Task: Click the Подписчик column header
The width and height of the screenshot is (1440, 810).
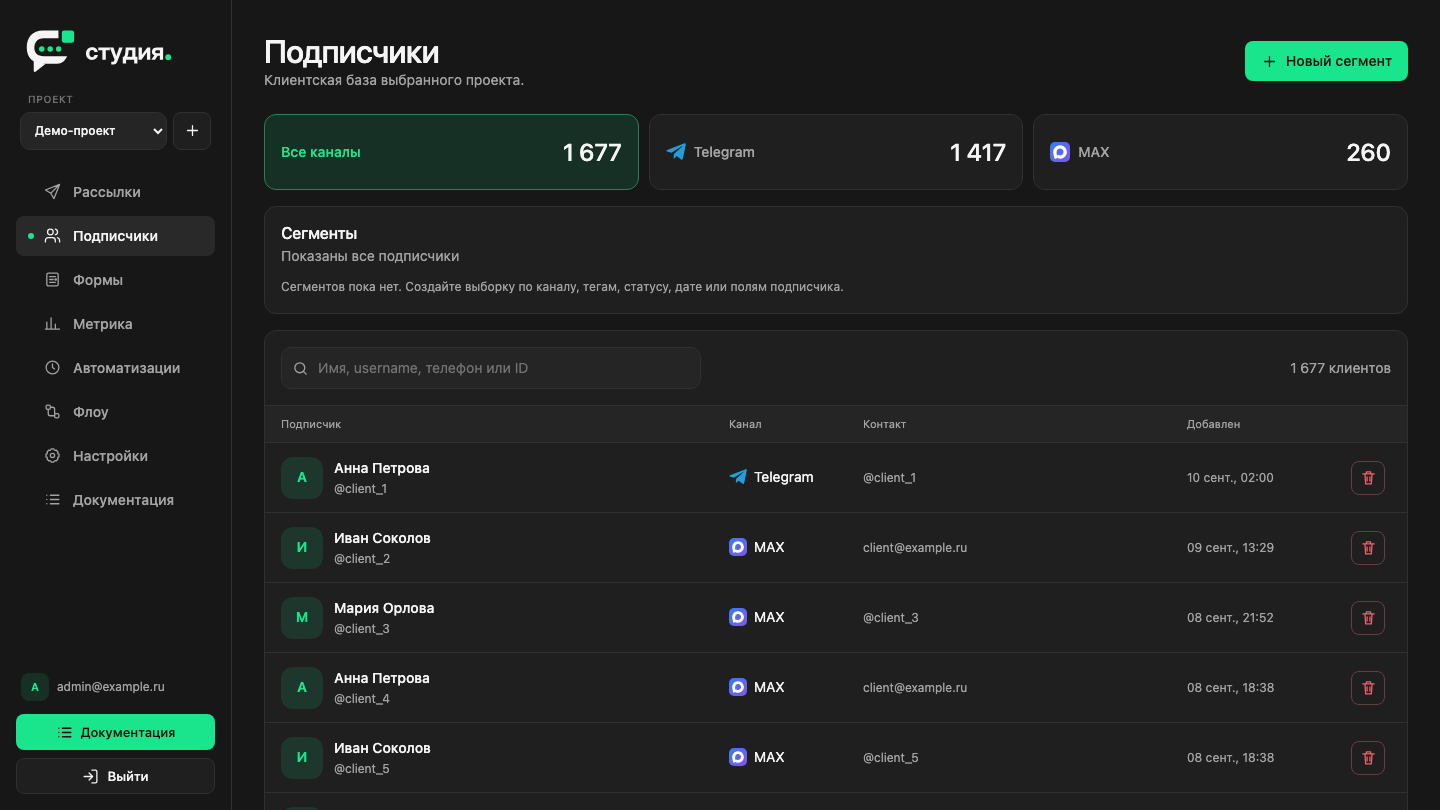Action: [311, 424]
